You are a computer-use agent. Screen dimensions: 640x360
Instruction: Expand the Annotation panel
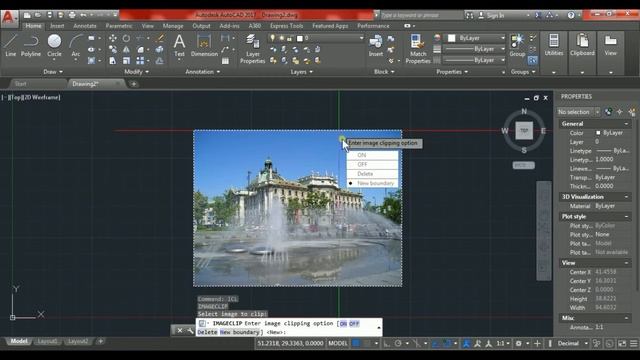coord(203,72)
